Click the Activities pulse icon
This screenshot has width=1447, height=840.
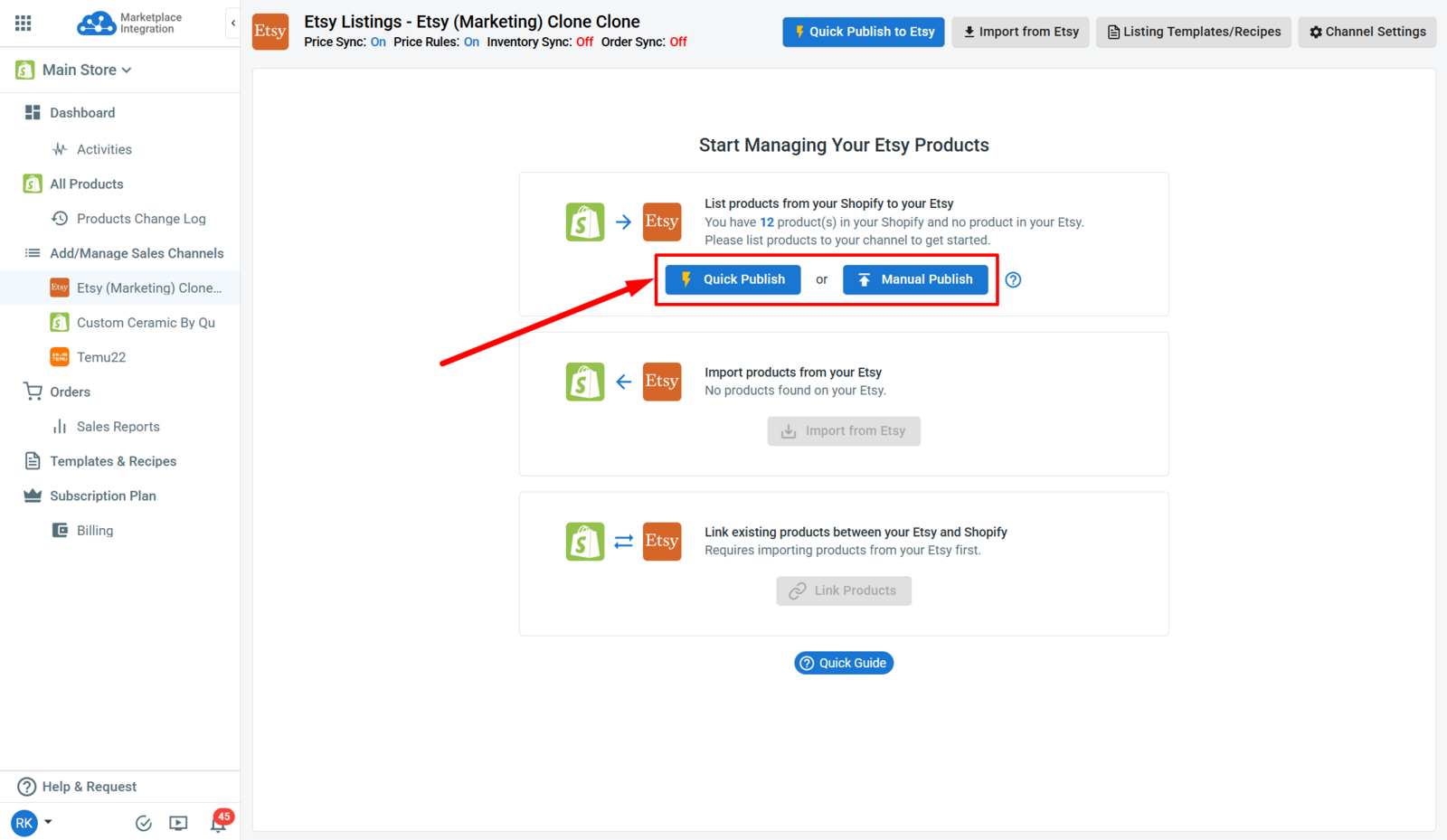click(x=60, y=149)
